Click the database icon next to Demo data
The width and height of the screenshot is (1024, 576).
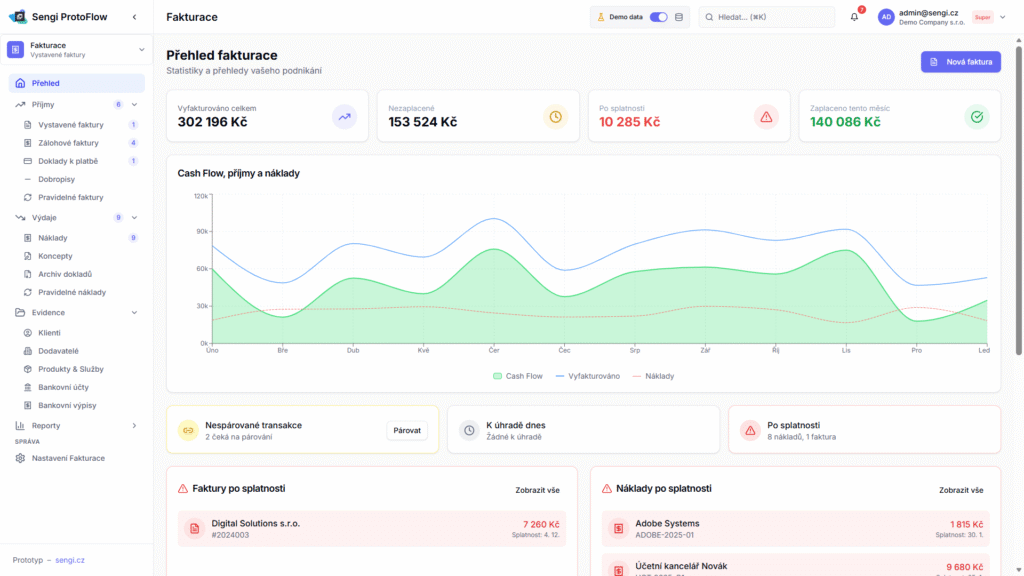click(680, 17)
